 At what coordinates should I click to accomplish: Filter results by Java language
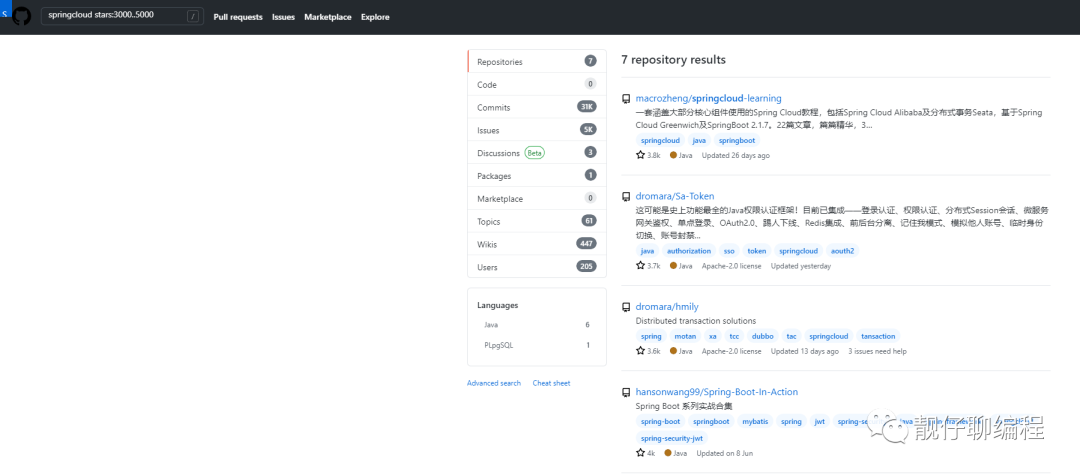coord(537,324)
